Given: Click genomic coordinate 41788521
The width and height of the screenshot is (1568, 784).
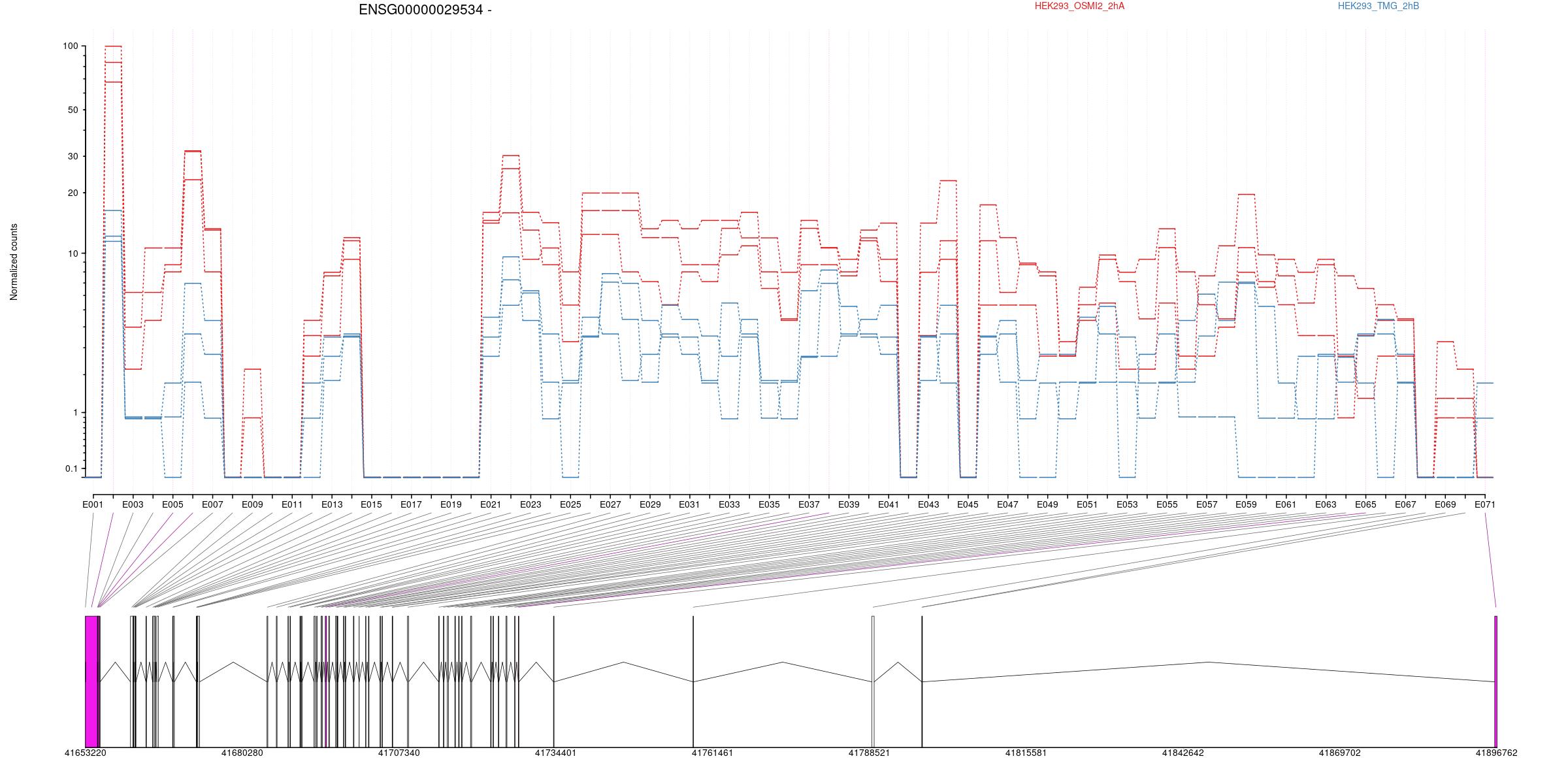Looking at the screenshot, I should pos(869,753).
